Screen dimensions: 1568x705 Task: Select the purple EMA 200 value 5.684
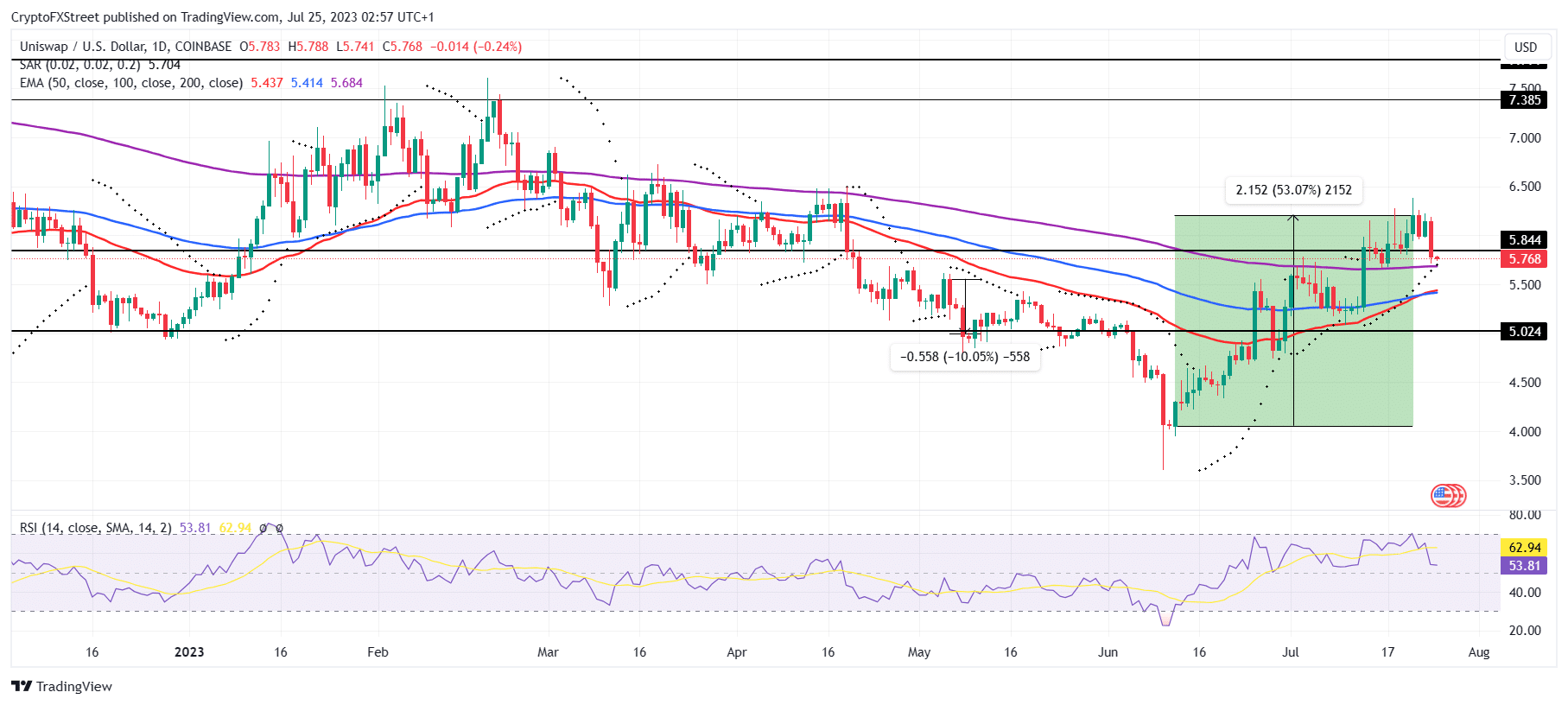tap(346, 83)
